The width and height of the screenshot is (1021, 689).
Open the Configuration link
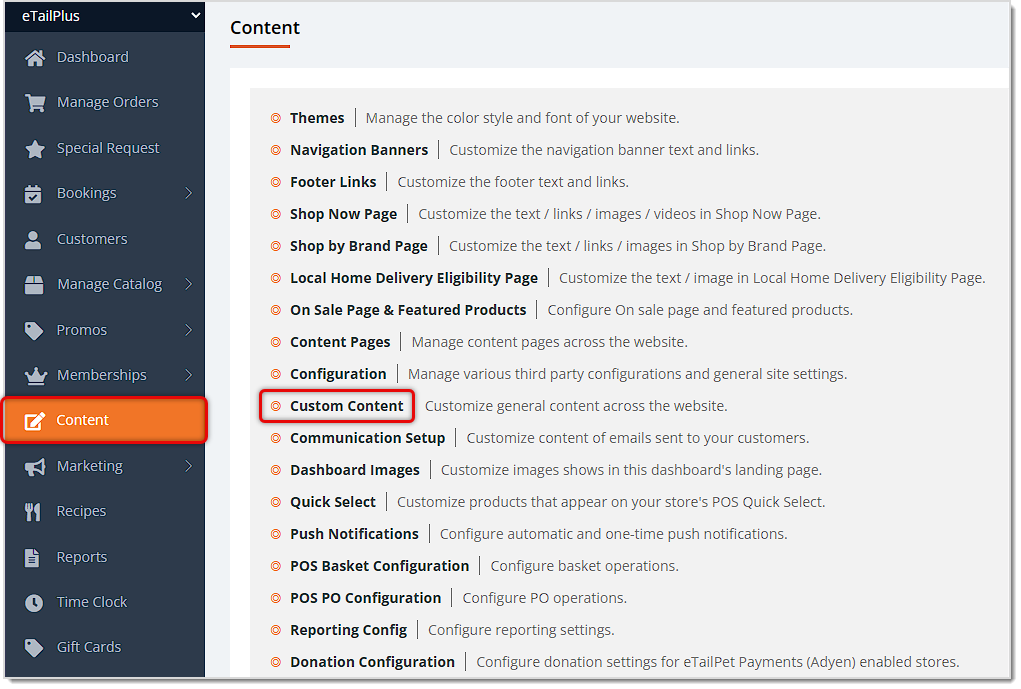[x=339, y=374]
